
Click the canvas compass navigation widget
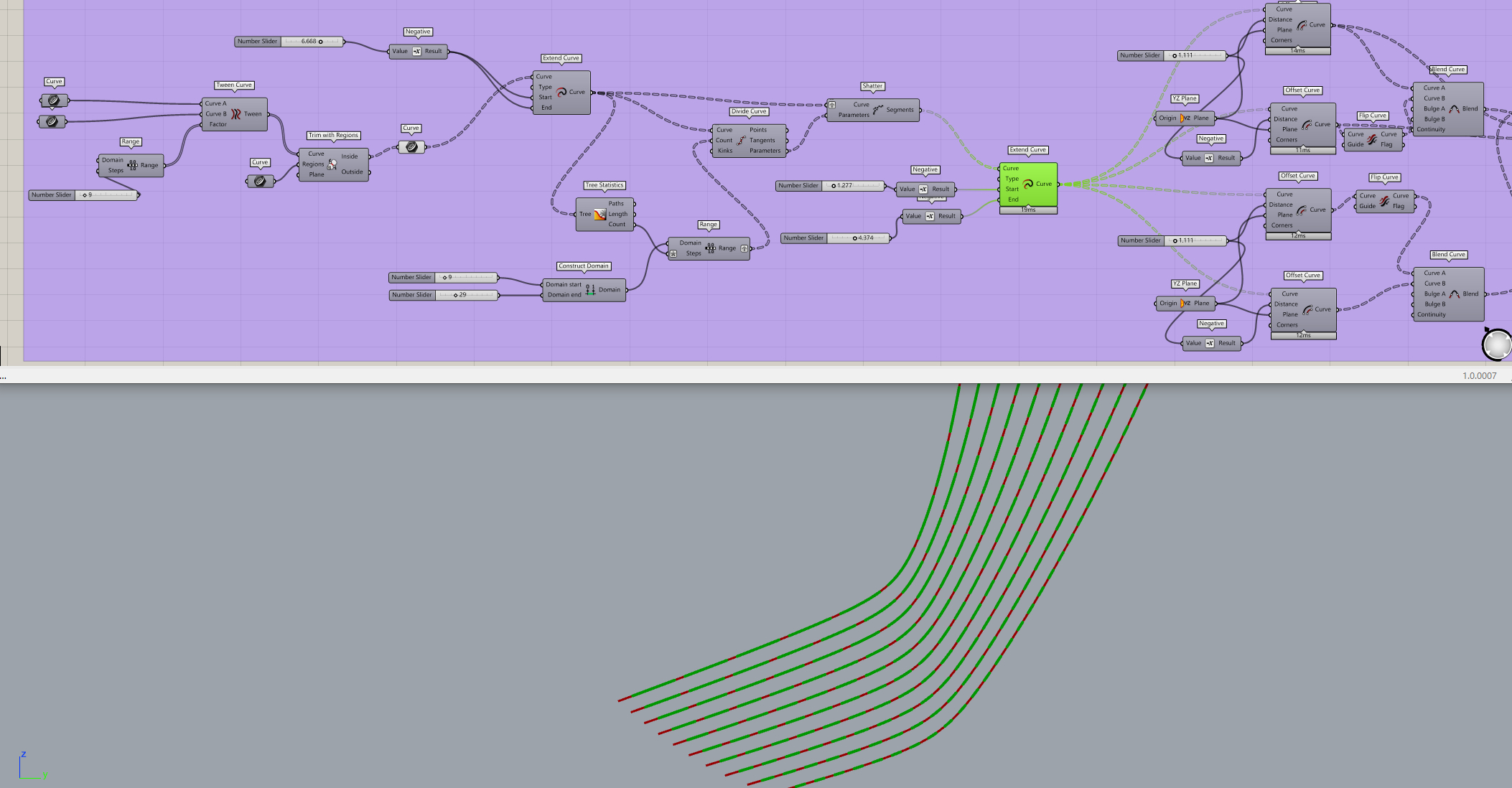point(1496,344)
